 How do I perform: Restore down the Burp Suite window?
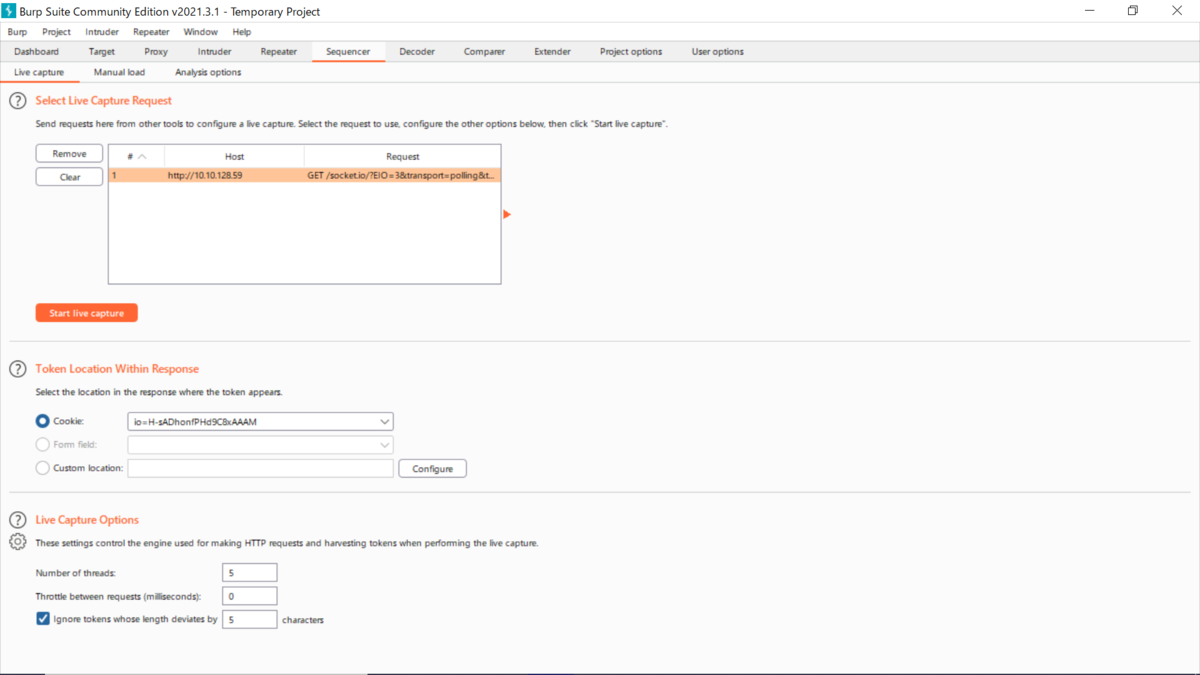1133,11
